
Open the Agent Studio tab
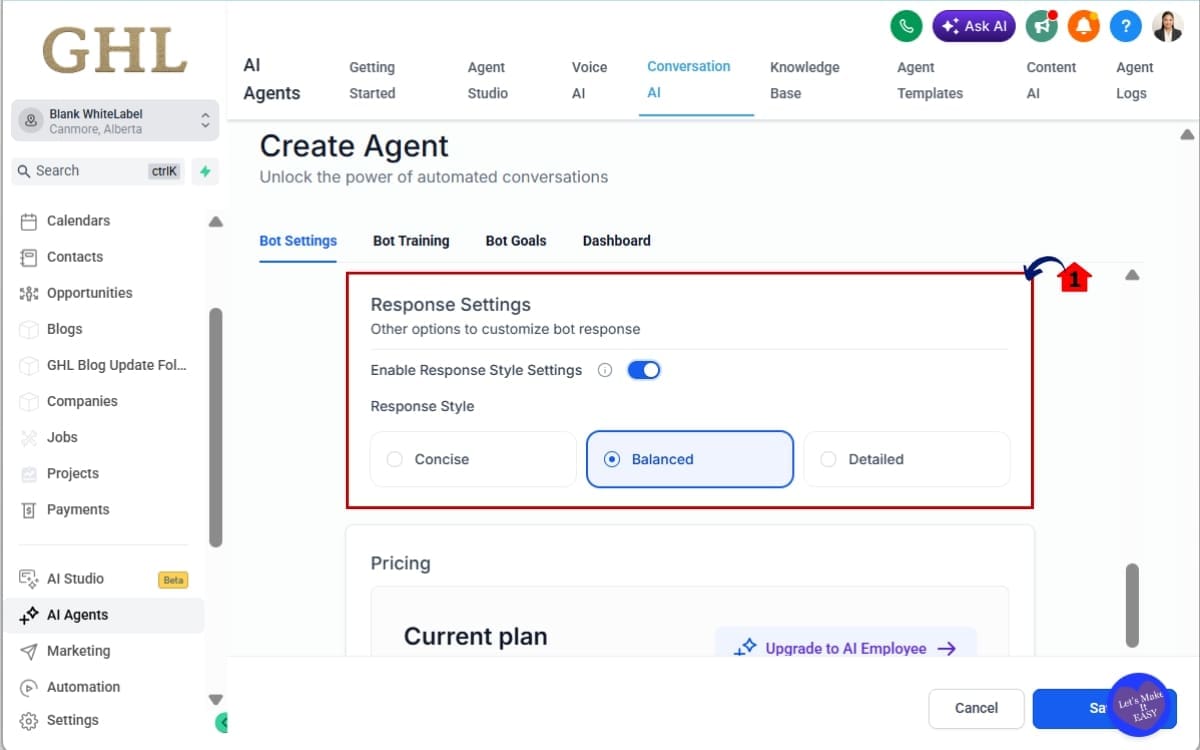pos(488,80)
